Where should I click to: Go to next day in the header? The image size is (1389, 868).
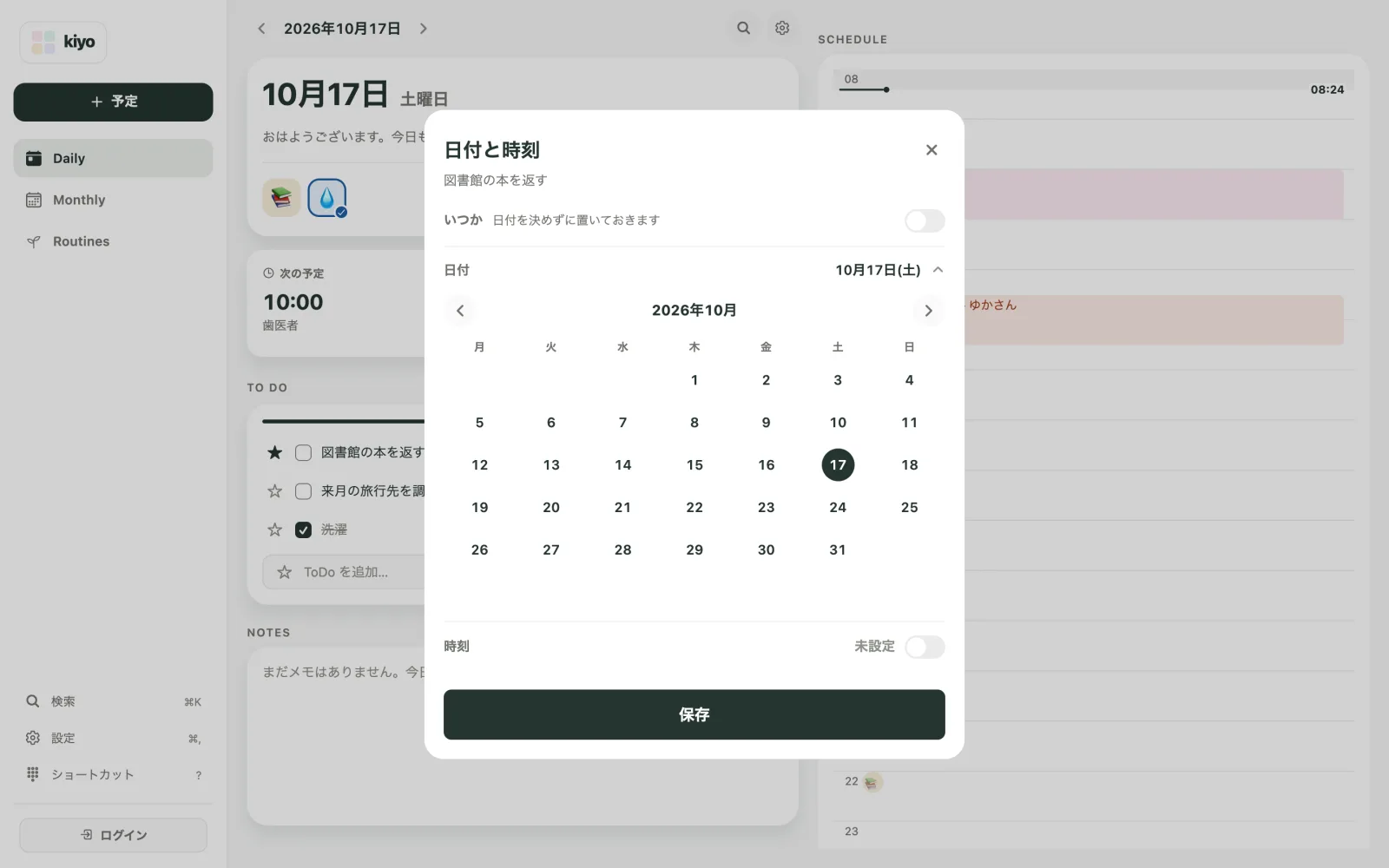click(x=424, y=29)
